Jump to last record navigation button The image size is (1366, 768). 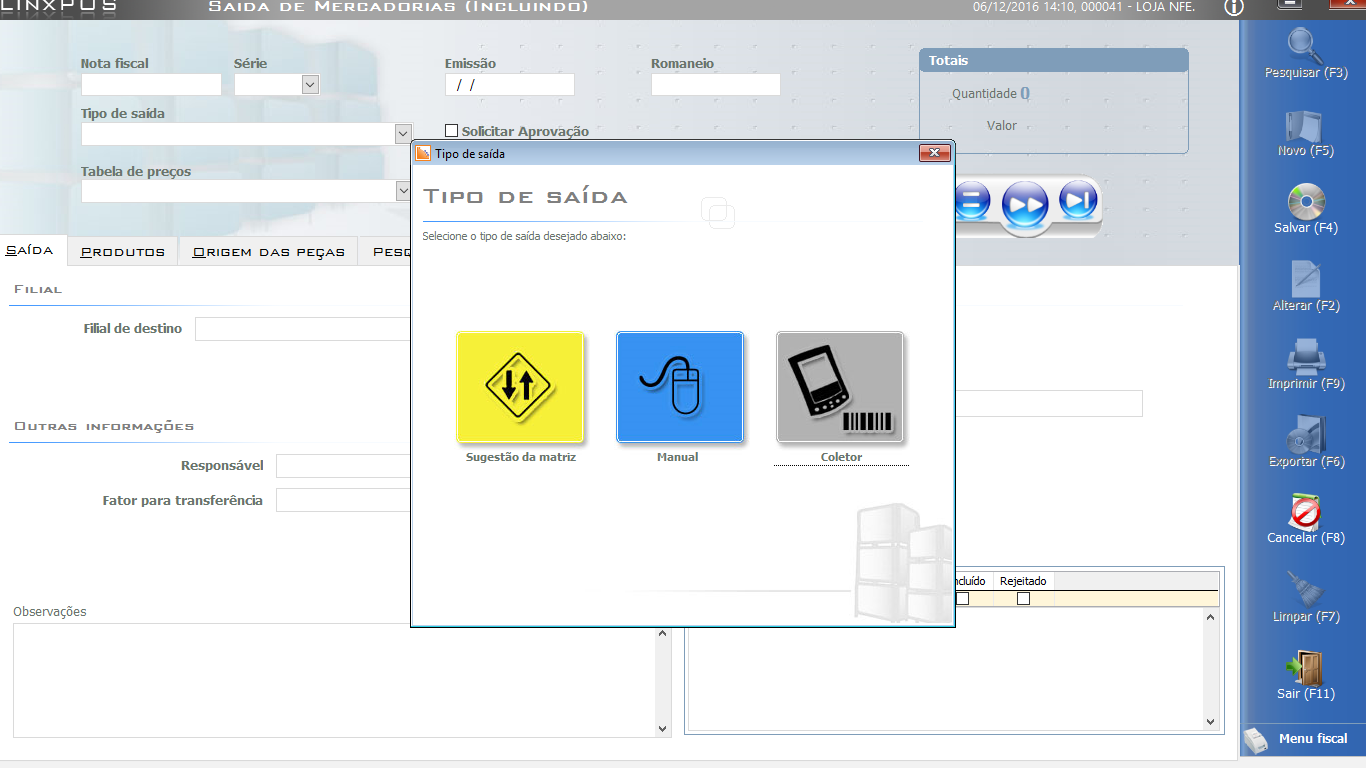(1078, 201)
